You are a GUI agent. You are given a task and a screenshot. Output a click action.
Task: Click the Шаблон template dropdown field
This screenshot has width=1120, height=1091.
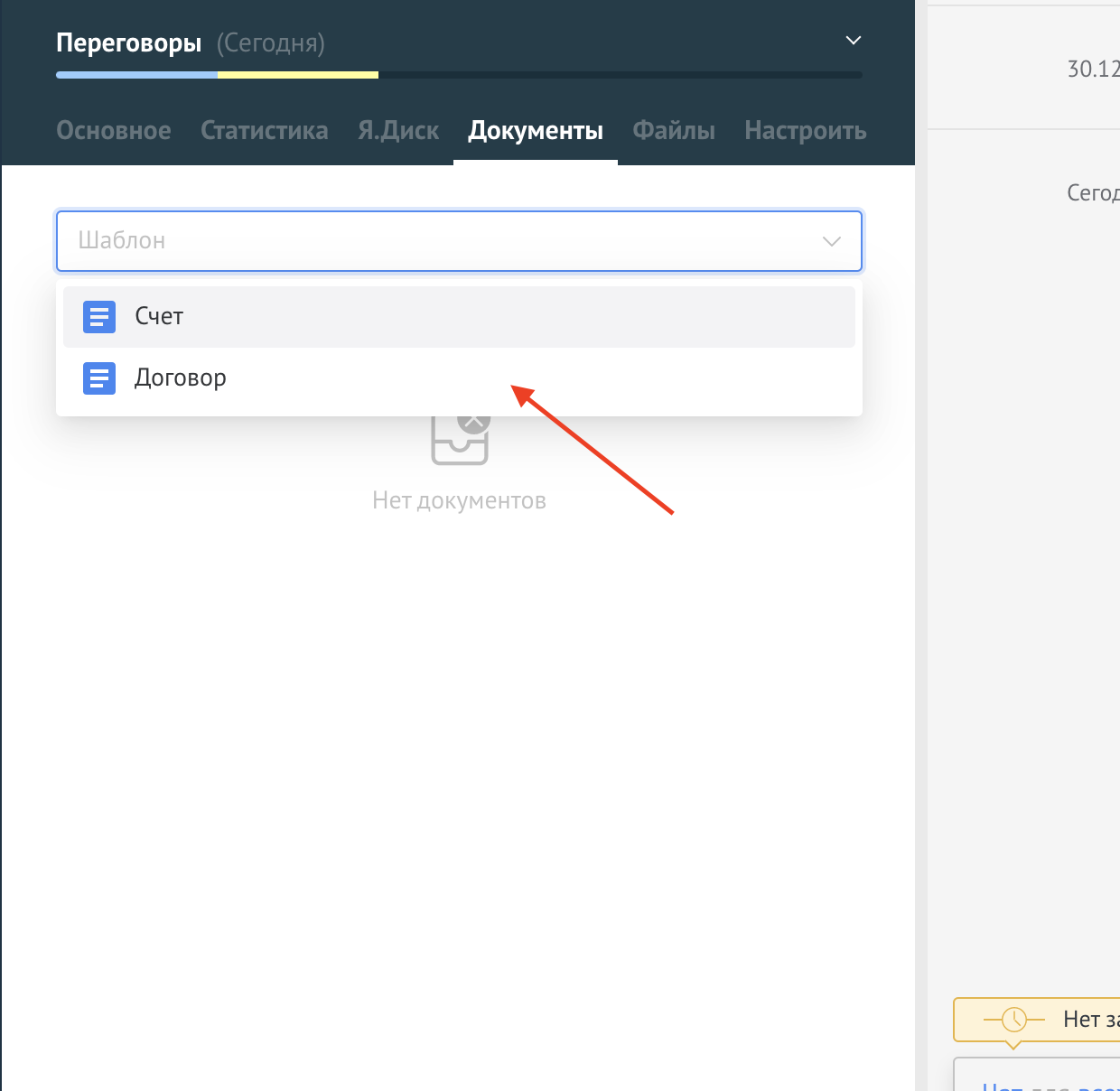tap(459, 241)
